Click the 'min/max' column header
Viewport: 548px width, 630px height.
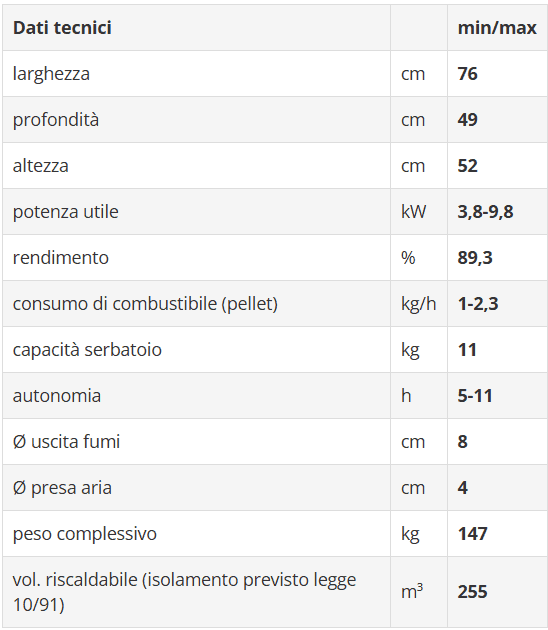(x=497, y=28)
